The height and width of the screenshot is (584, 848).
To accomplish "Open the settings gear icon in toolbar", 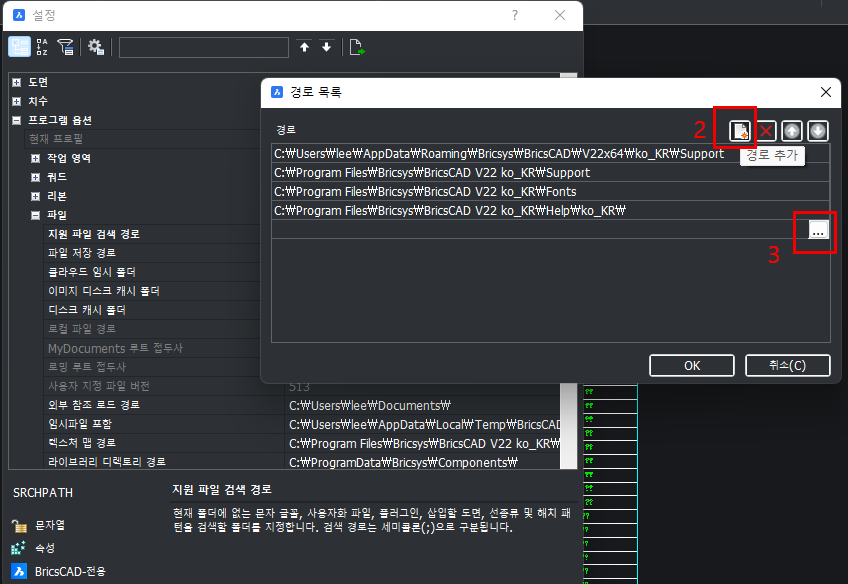I will (x=96, y=47).
